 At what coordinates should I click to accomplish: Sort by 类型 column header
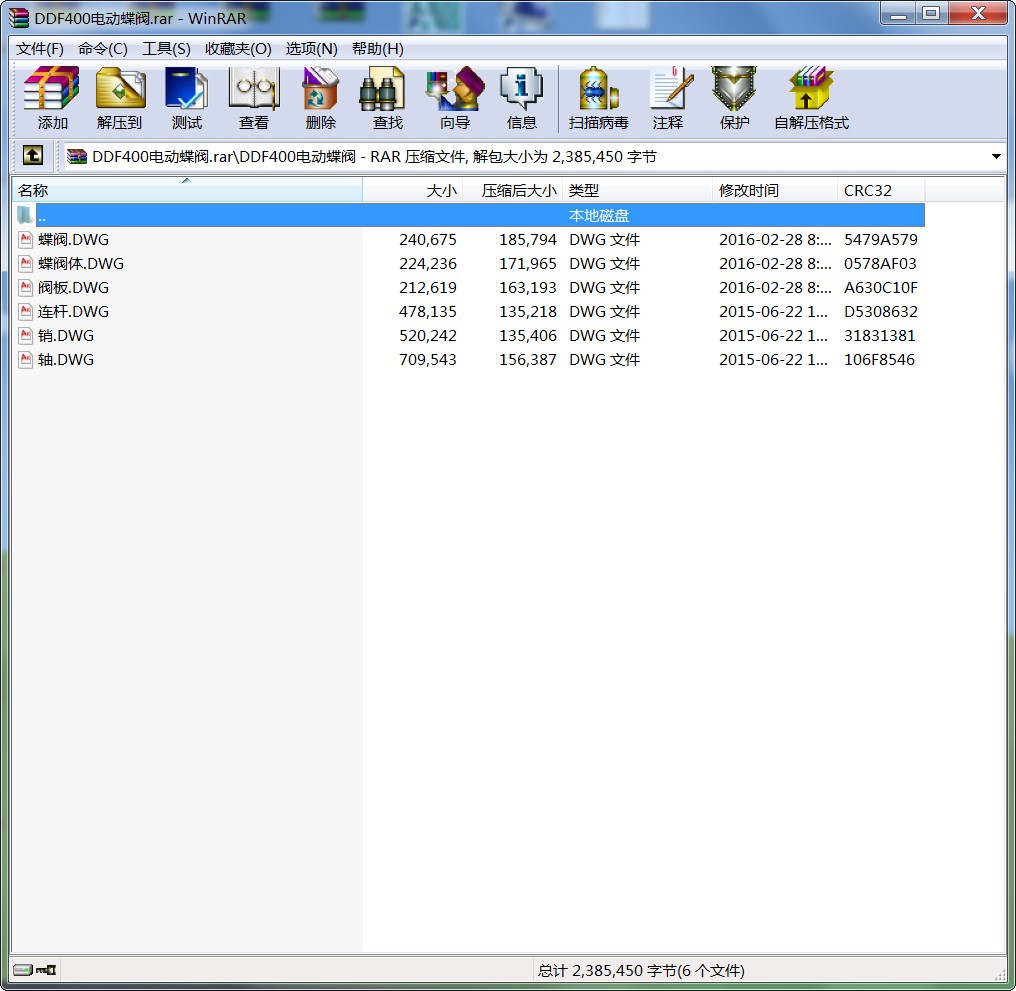(638, 191)
